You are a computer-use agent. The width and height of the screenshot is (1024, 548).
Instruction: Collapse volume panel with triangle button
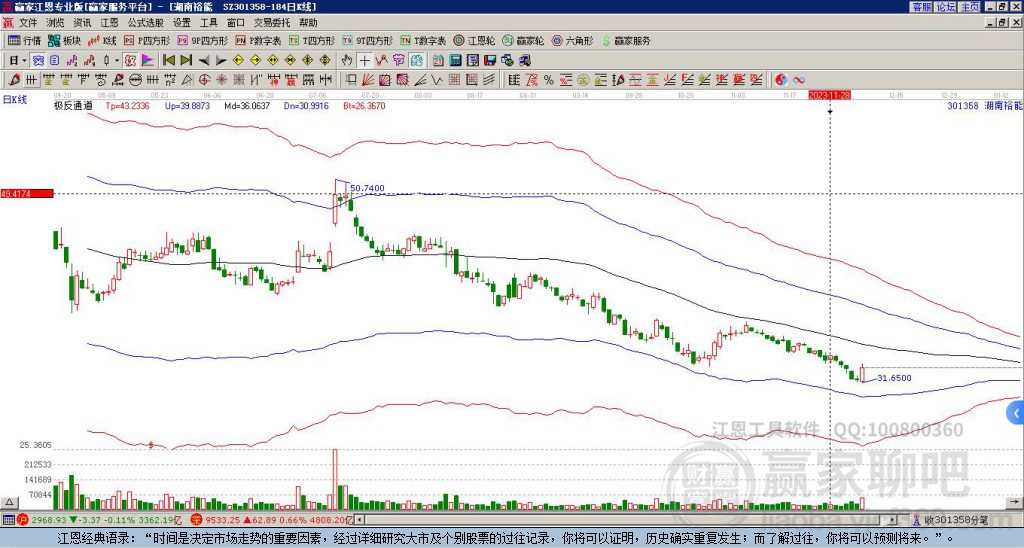click(x=9, y=502)
